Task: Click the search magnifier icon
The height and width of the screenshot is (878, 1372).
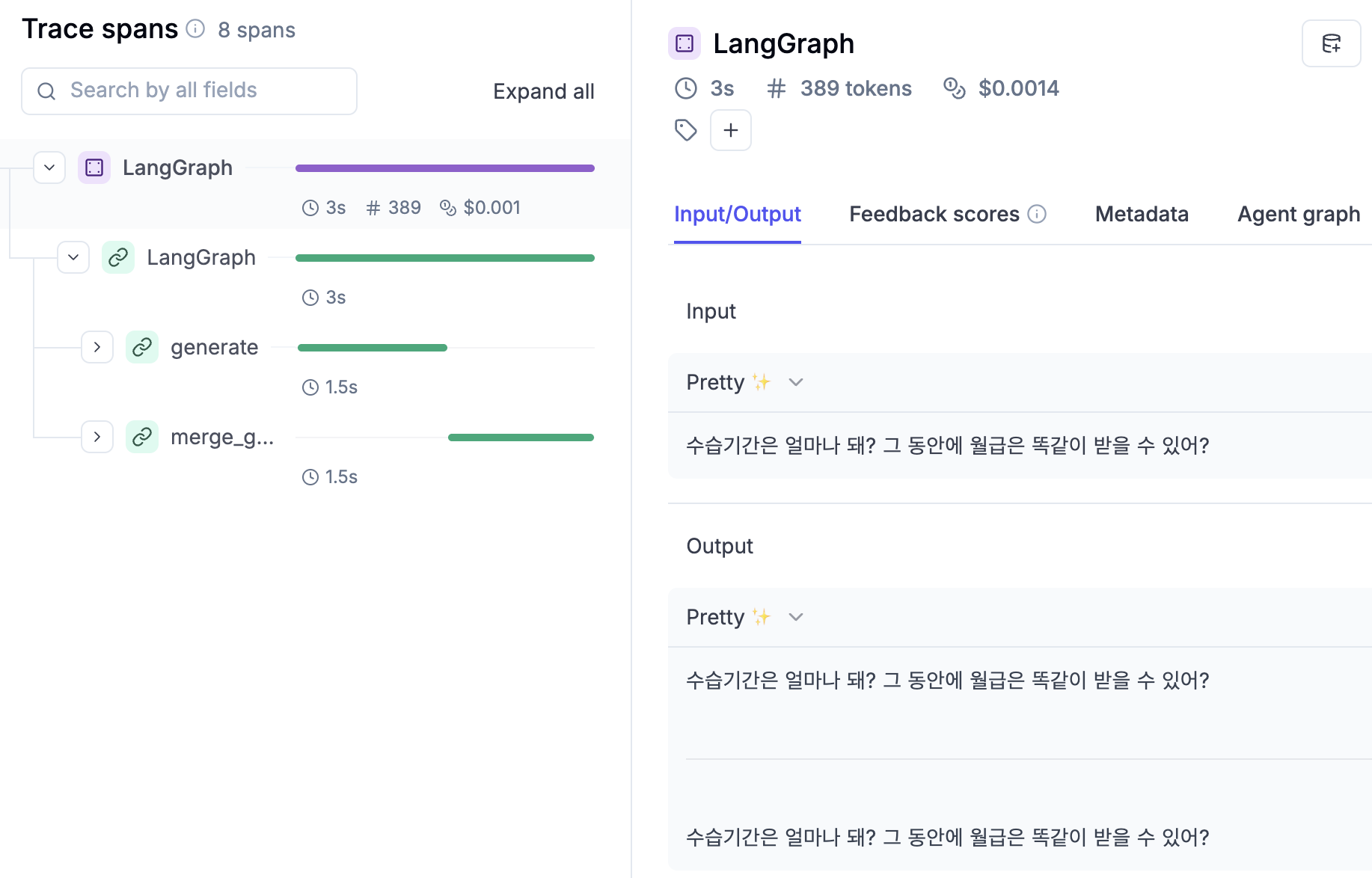Action: point(46,91)
